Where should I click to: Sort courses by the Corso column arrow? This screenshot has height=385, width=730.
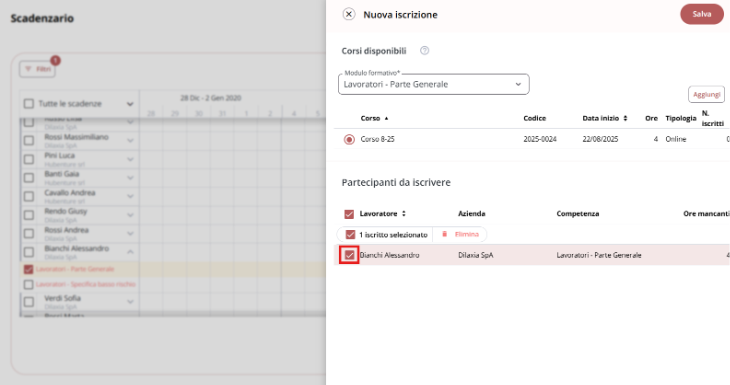pyautogui.click(x=386, y=118)
